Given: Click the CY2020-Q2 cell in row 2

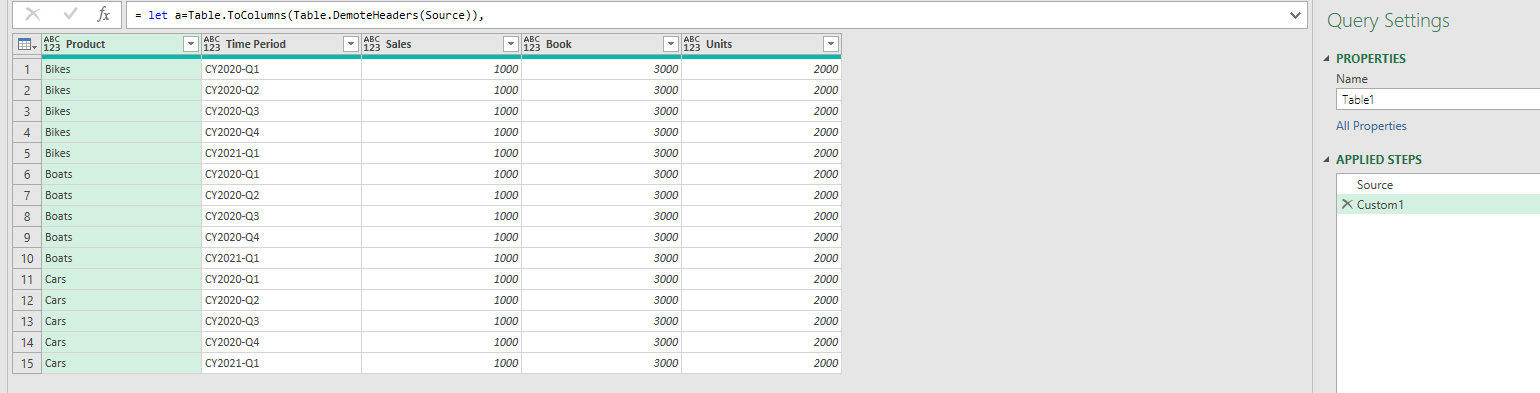Looking at the screenshot, I should pyautogui.click(x=281, y=90).
